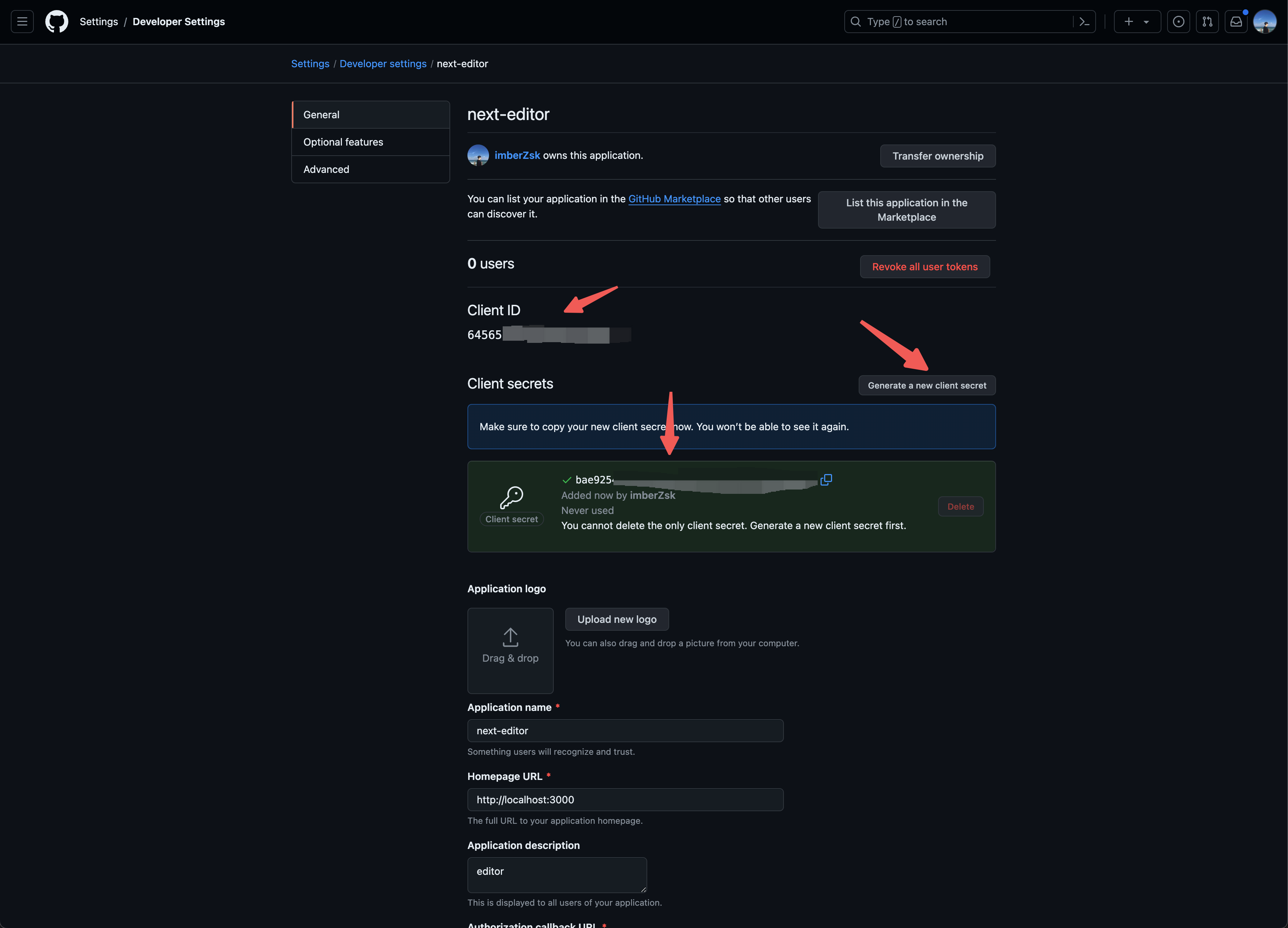The width and height of the screenshot is (1288, 928).
Task: Focus the Homepage URL field
Action: click(625, 800)
